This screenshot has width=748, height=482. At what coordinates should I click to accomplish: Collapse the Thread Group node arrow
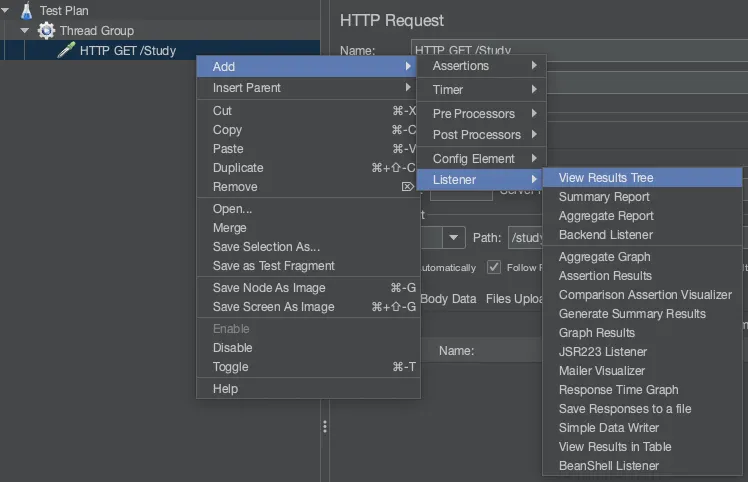coord(25,31)
